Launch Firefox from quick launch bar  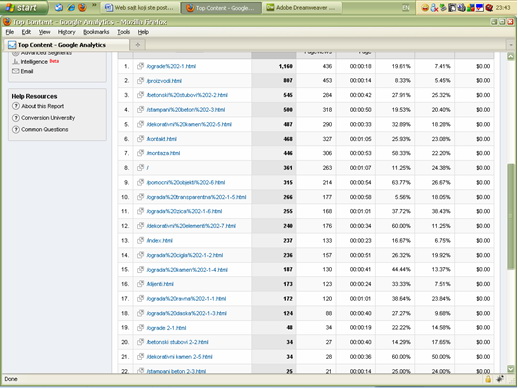pos(82,8)
